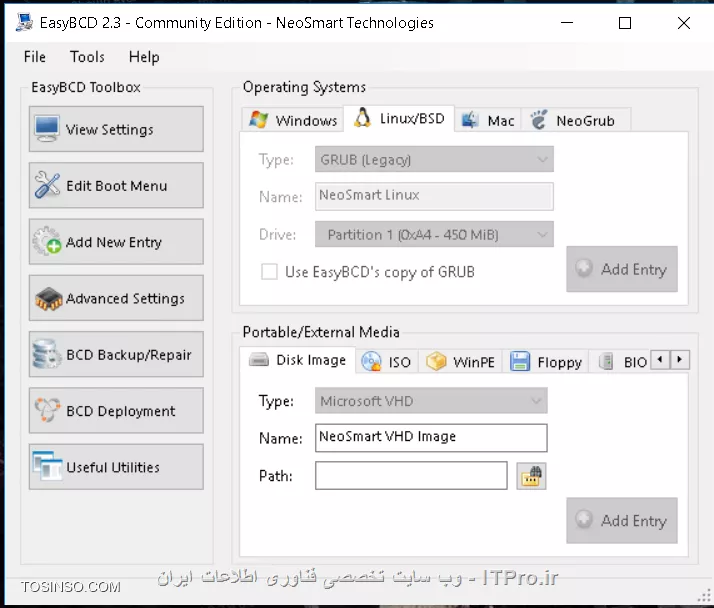714x608 pixels.
Task: Click the database icon on BCD Backup/Repair
Action: (46, 354)
